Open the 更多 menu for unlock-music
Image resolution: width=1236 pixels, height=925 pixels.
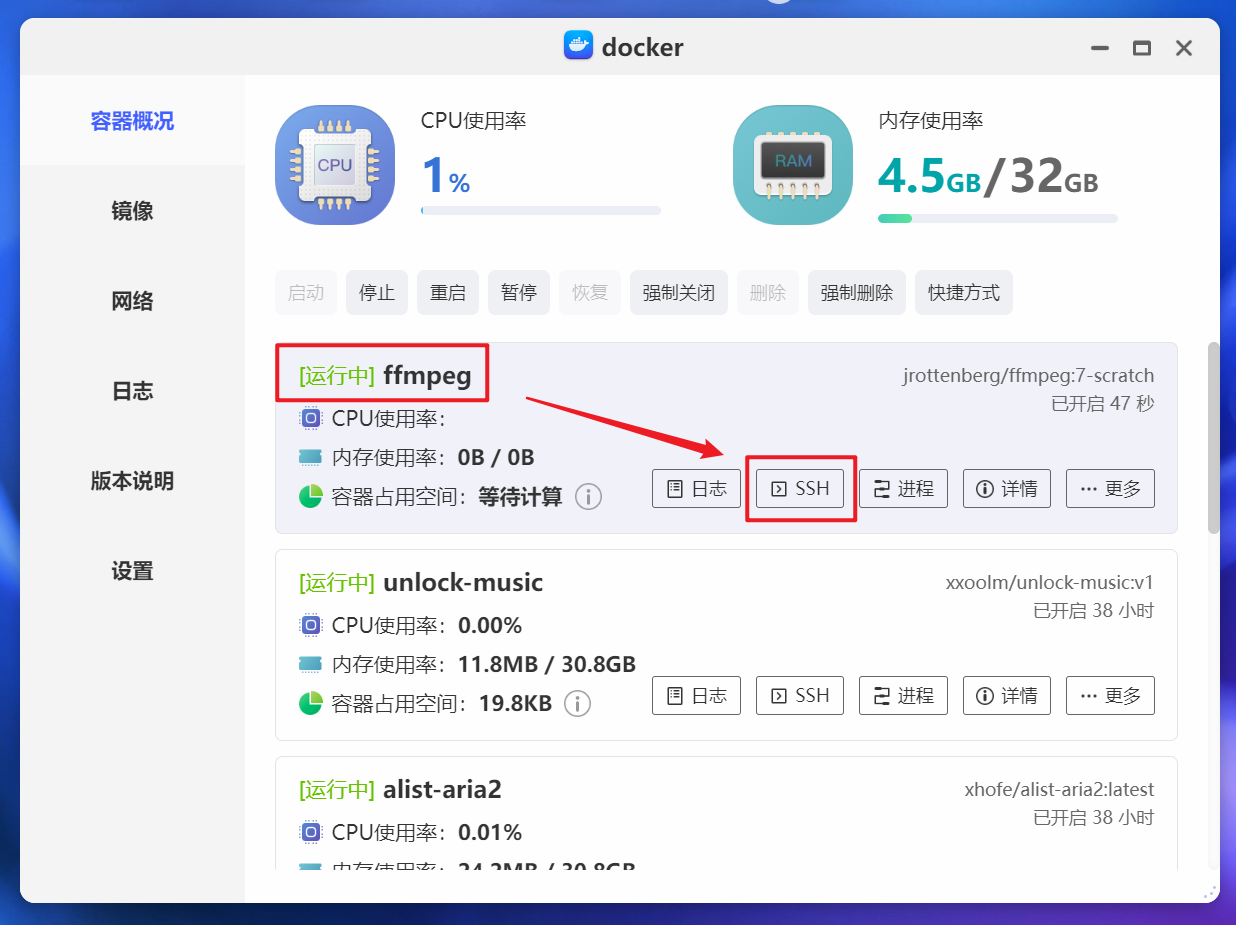1110,695
